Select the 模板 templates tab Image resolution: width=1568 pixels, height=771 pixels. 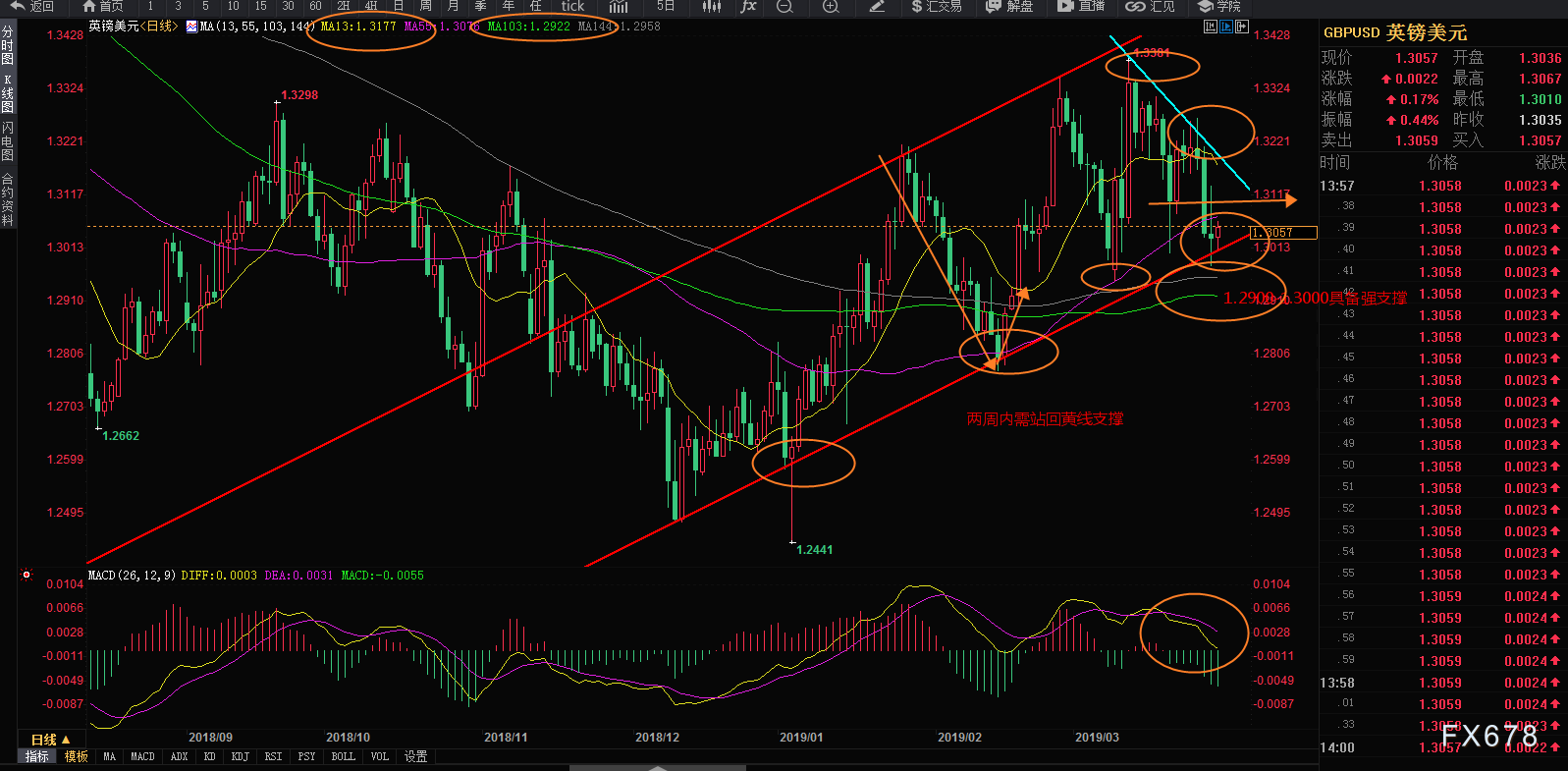pyautogui.click(x=77, y=756)
